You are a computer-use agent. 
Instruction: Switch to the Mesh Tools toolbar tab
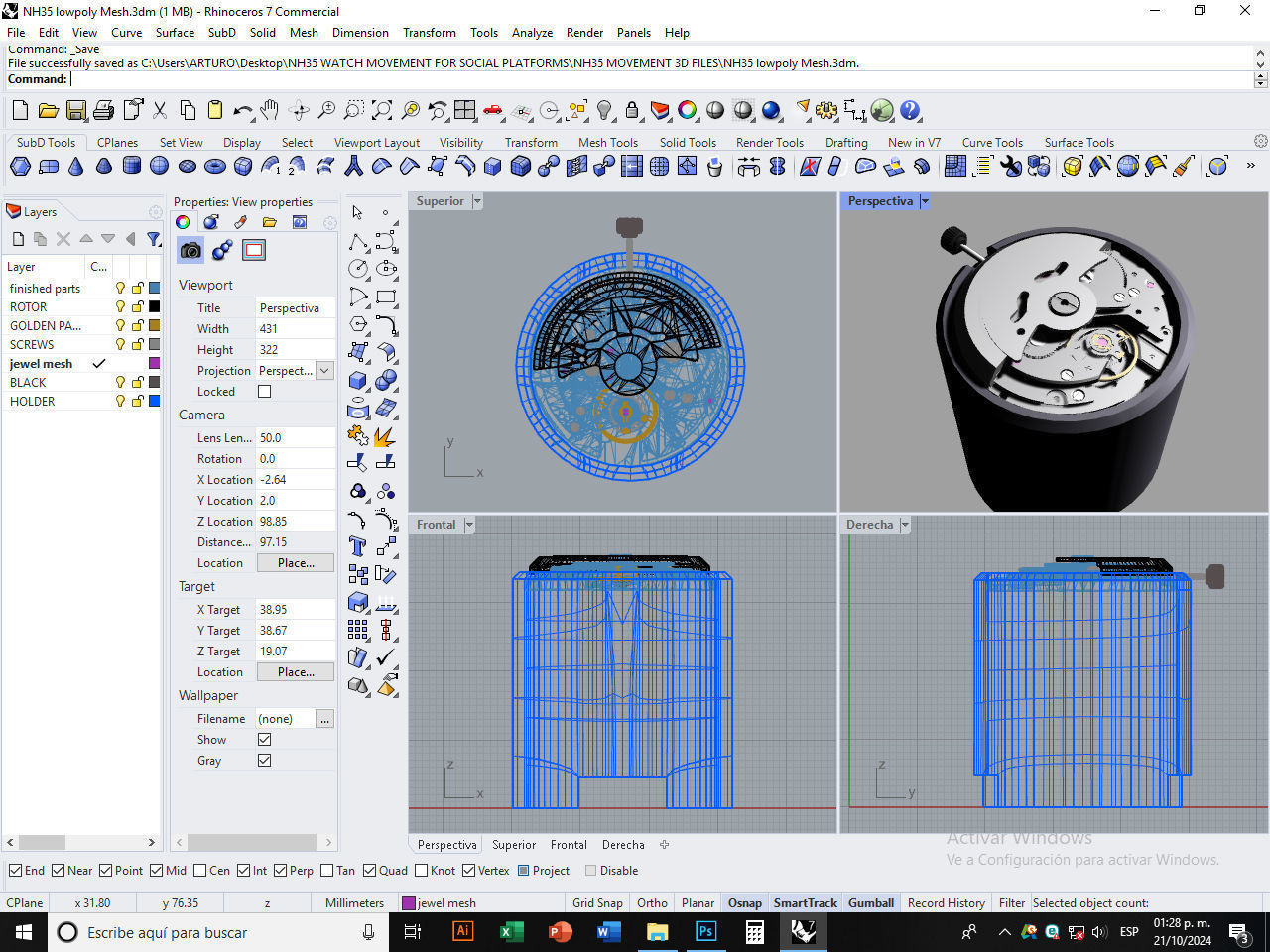(608, 143)
